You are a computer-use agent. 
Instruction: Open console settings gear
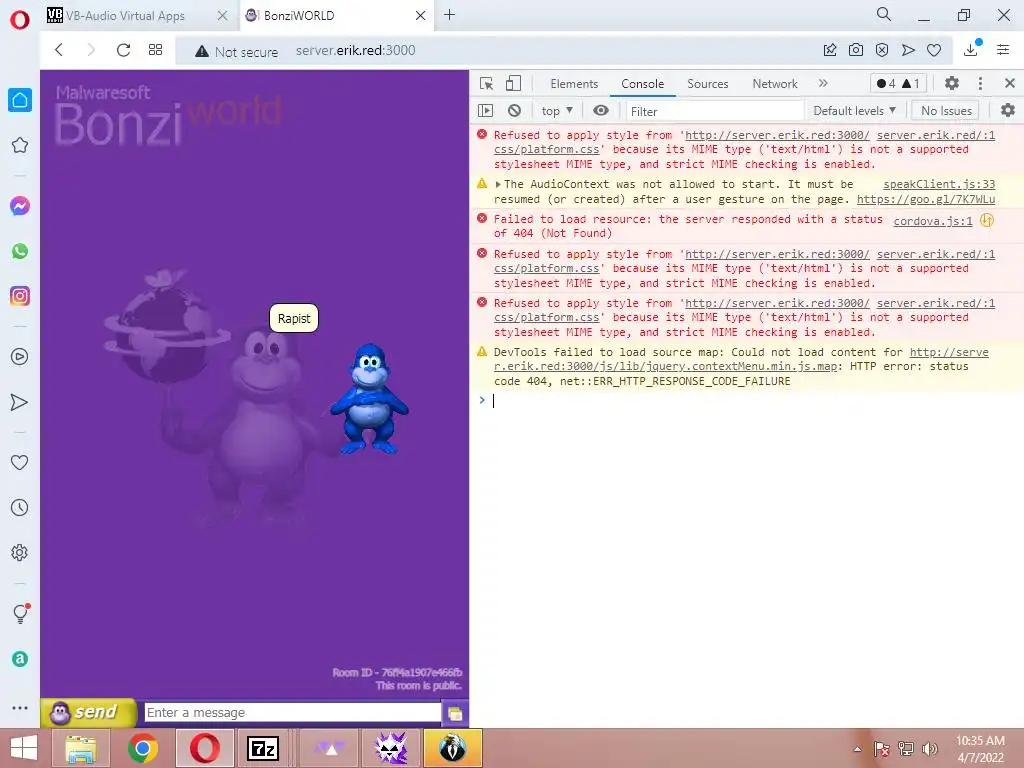1008,110
